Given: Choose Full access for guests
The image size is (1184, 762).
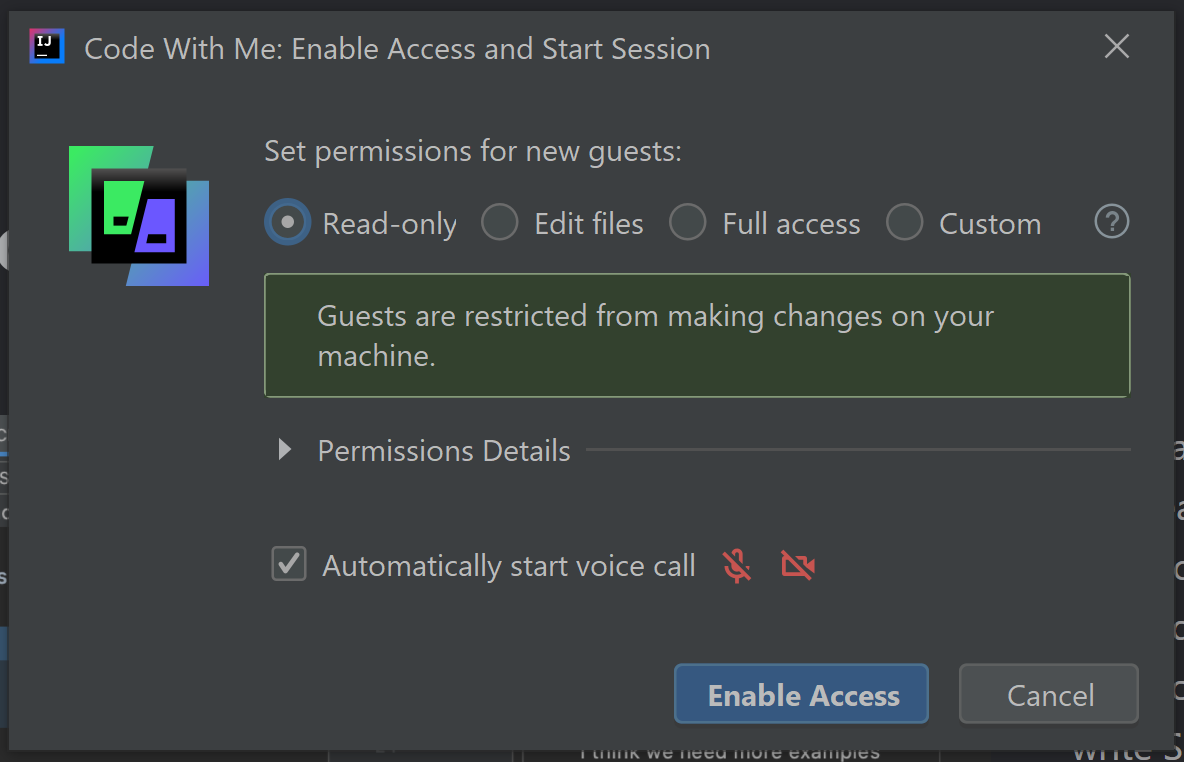Looking at the screenshot, I should 688,222.
